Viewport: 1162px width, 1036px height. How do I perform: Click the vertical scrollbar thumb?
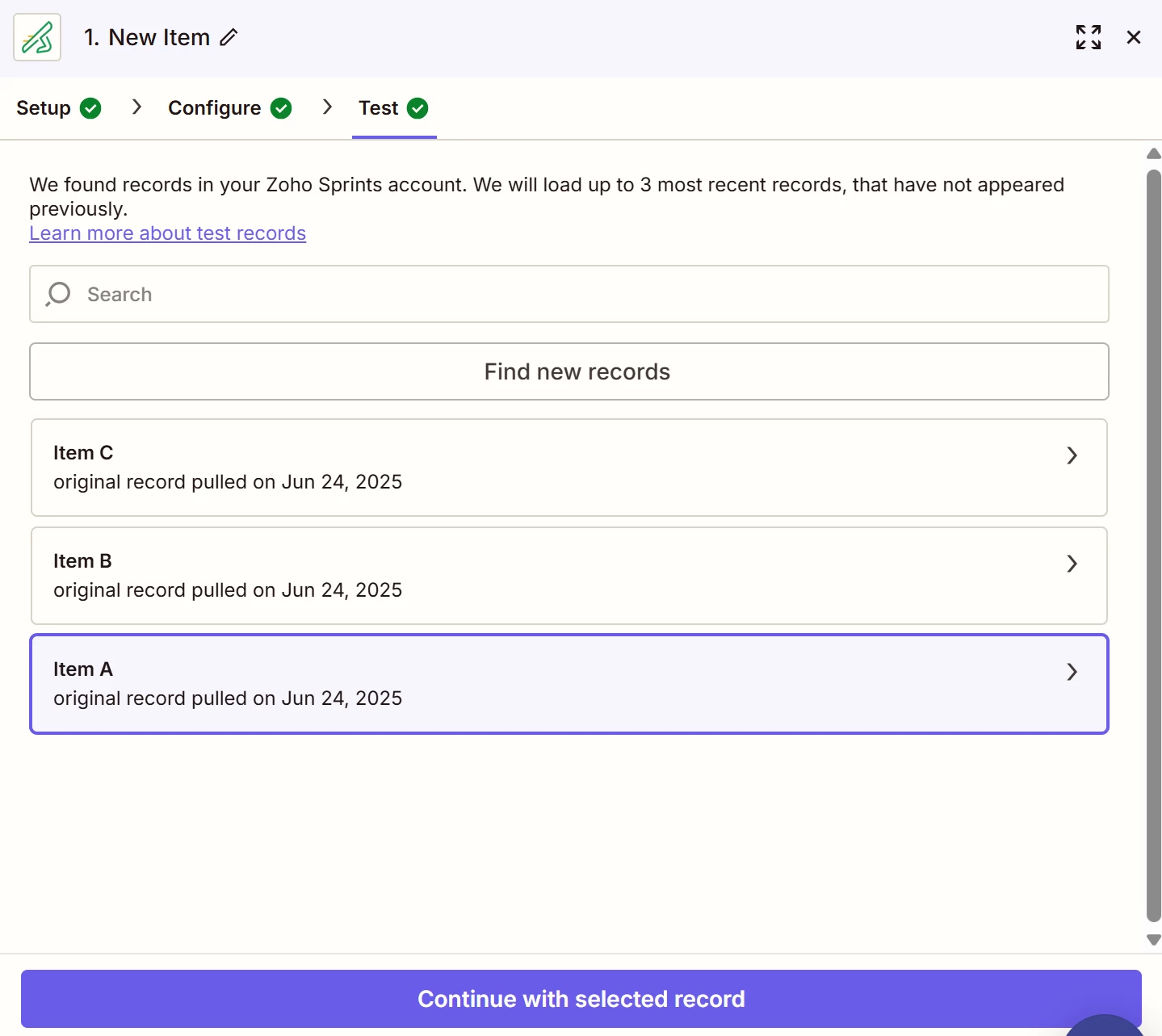(1154, 546)
